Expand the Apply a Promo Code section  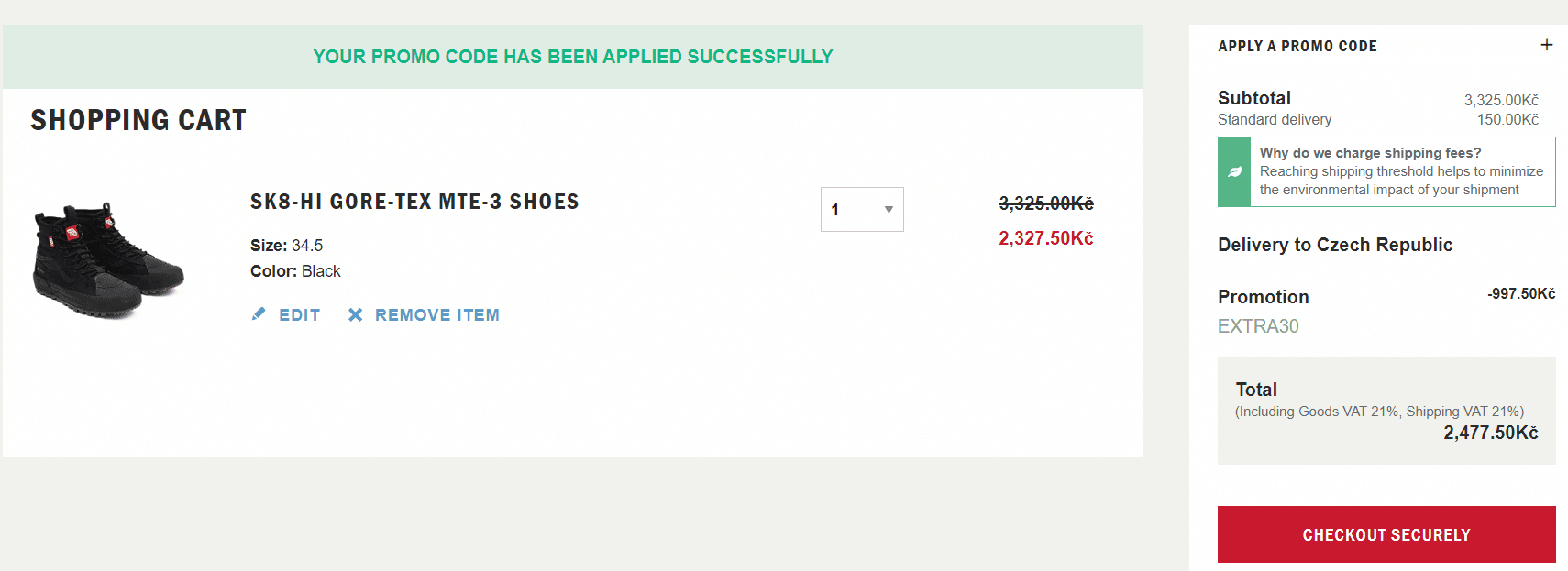[x=1297, y=46]
